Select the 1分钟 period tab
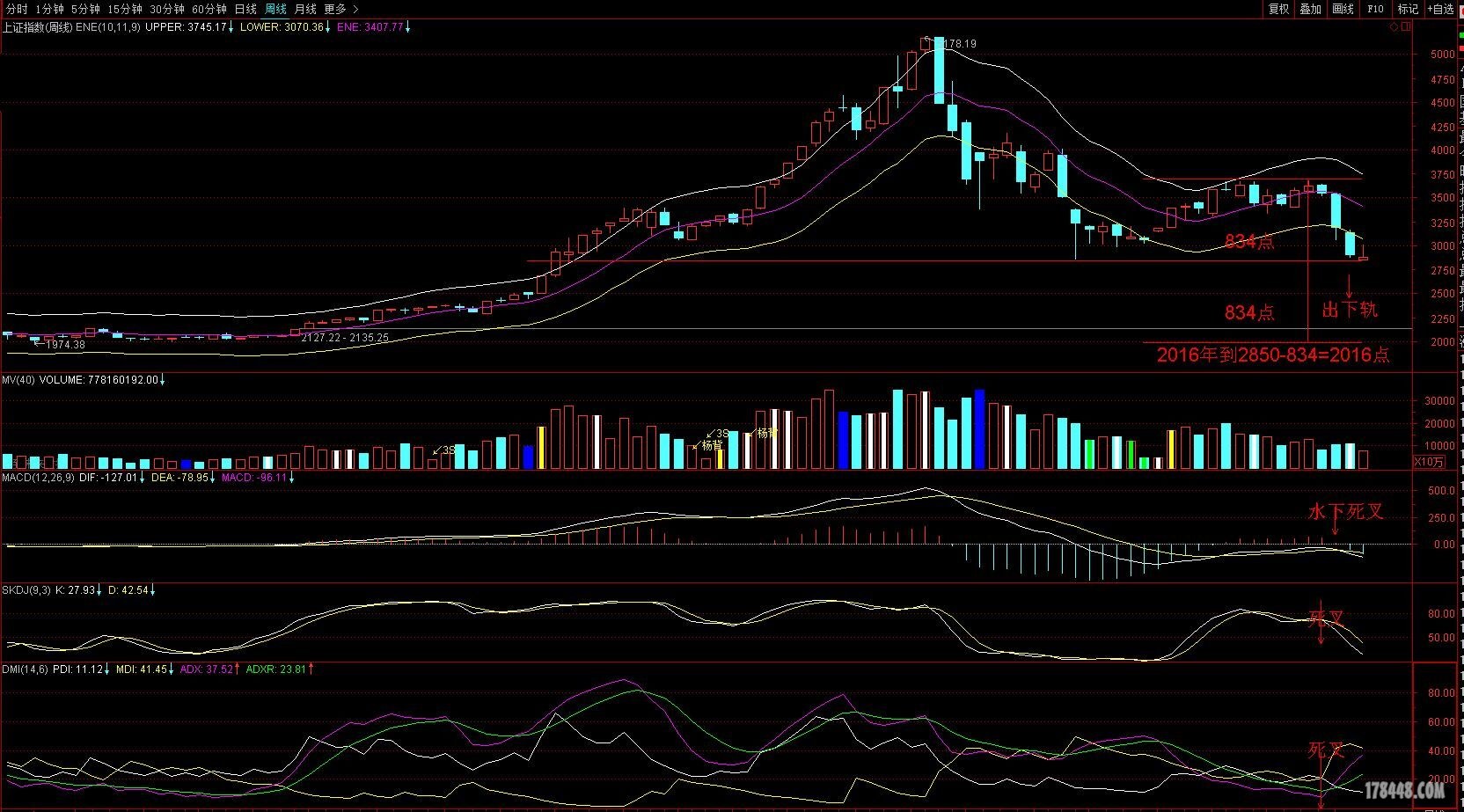The image size is (1464, 812). pyautogui.click(x=49, y=9)
